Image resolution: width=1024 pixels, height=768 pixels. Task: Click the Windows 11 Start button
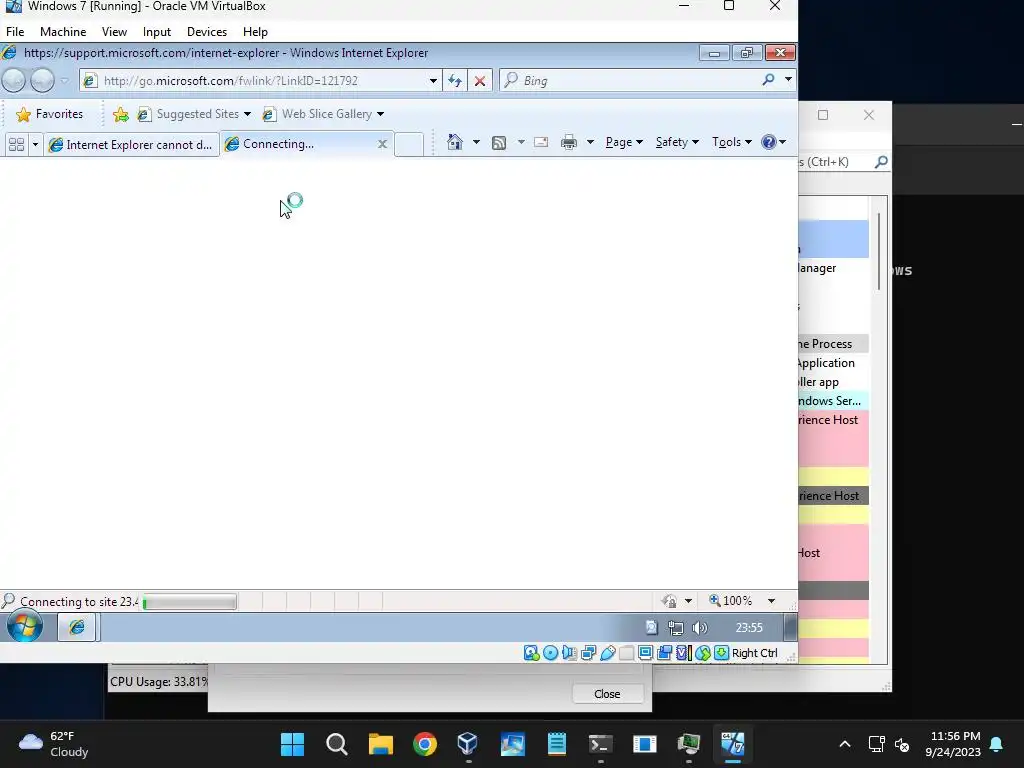click(293, 744)
